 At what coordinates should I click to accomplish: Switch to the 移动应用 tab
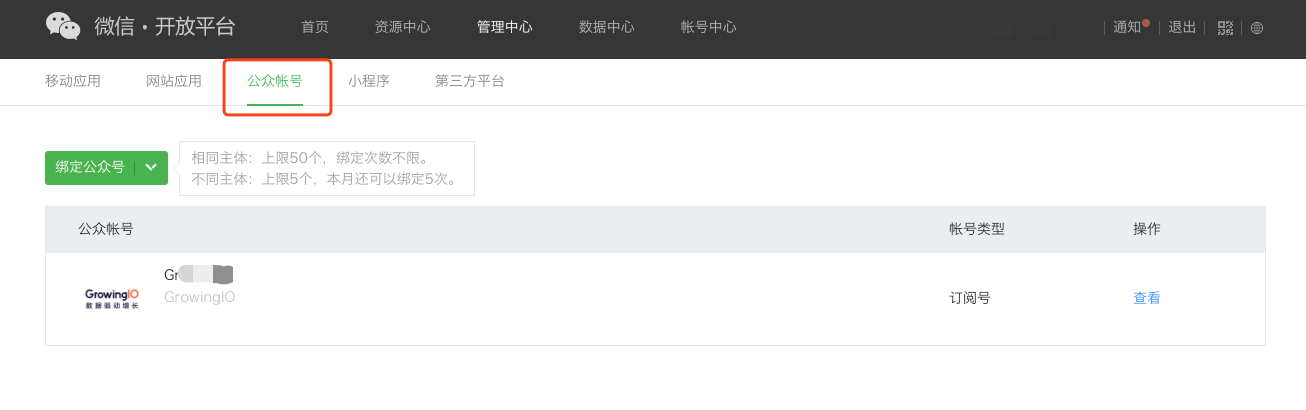point(73,81)
